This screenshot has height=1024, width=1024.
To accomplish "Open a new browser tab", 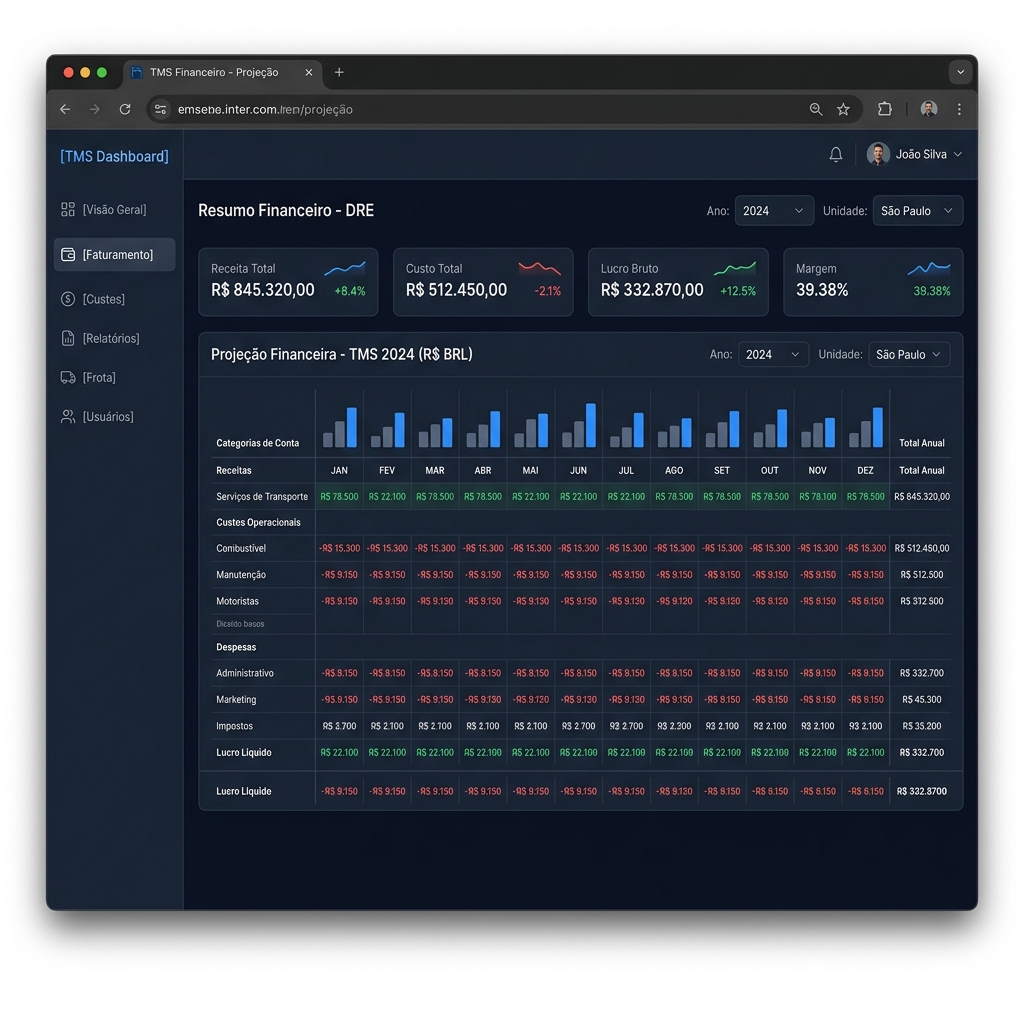I will [339, 72].
